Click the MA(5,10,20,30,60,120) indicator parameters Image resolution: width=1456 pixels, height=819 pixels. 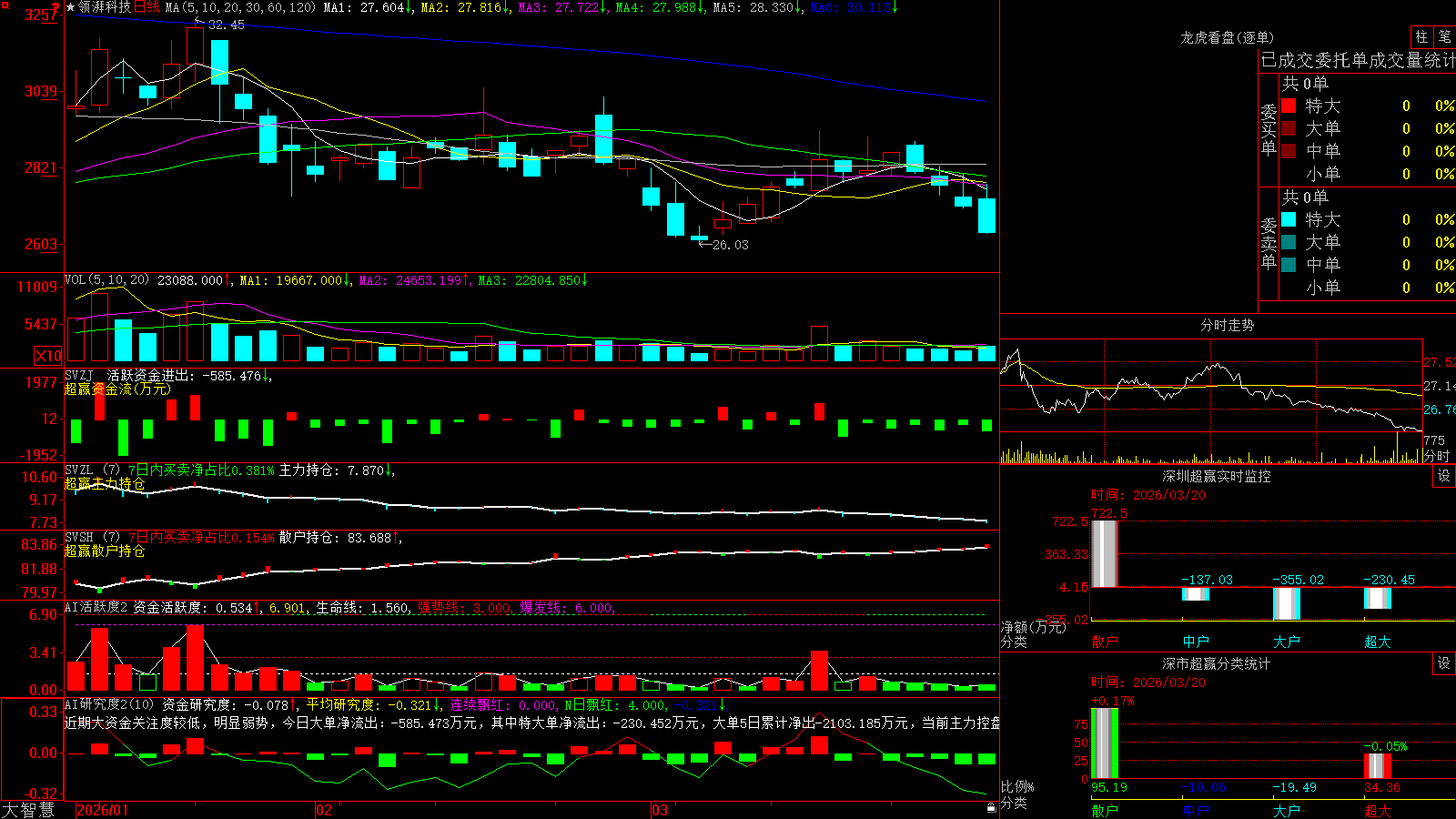(240, 7)
